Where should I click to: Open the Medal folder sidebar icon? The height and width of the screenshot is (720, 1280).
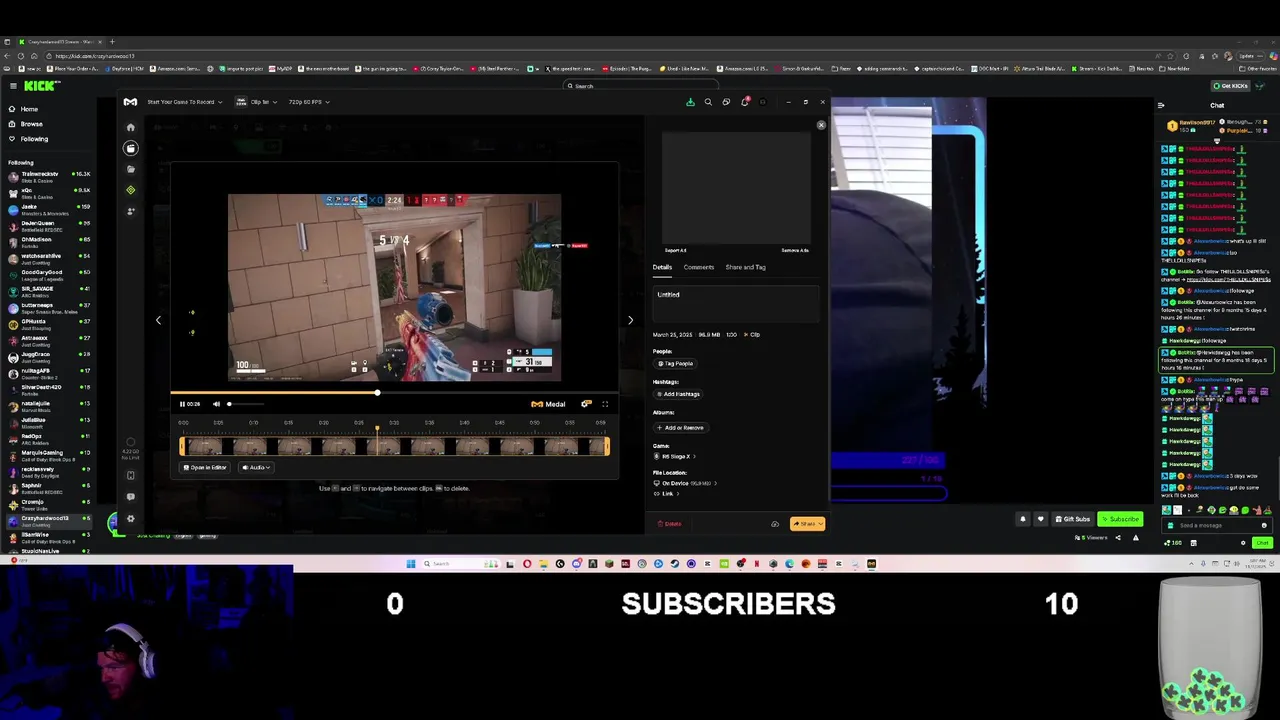coord(130,169)
